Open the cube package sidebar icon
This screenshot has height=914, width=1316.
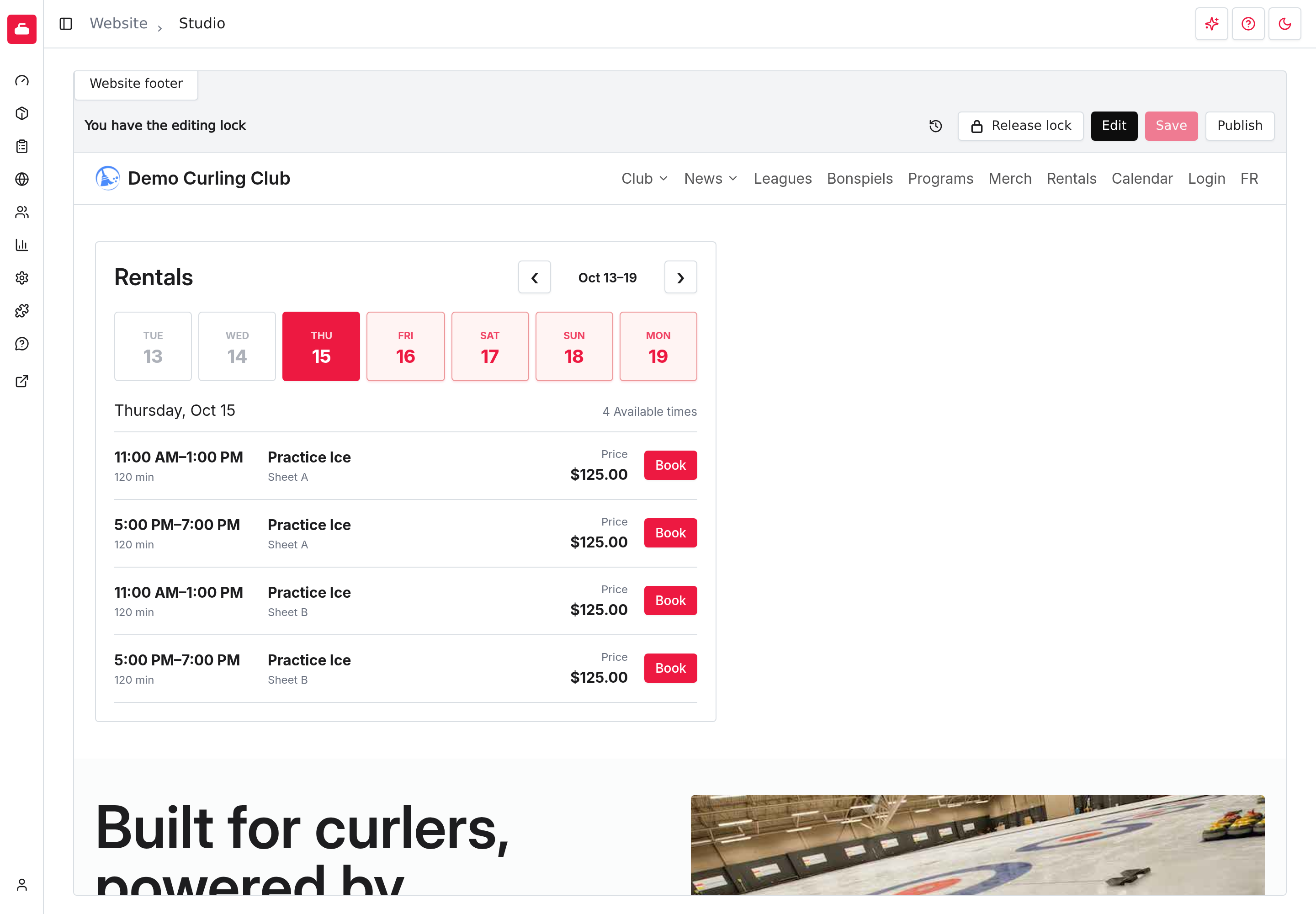pos(22,113)
